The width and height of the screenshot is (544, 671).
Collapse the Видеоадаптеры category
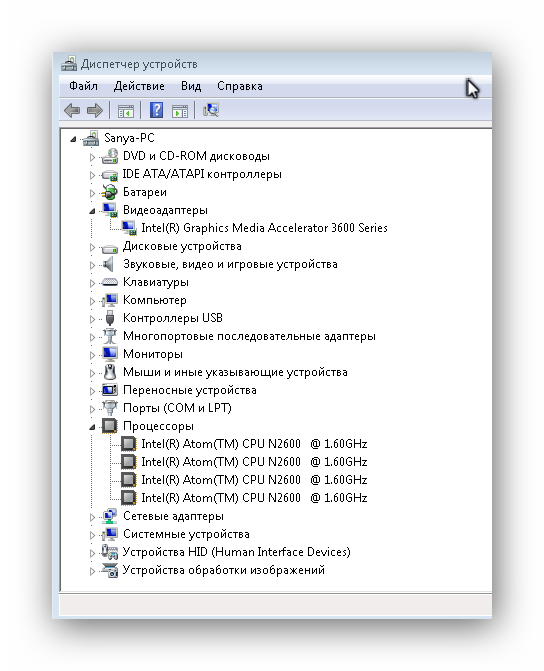click(92, 211)
